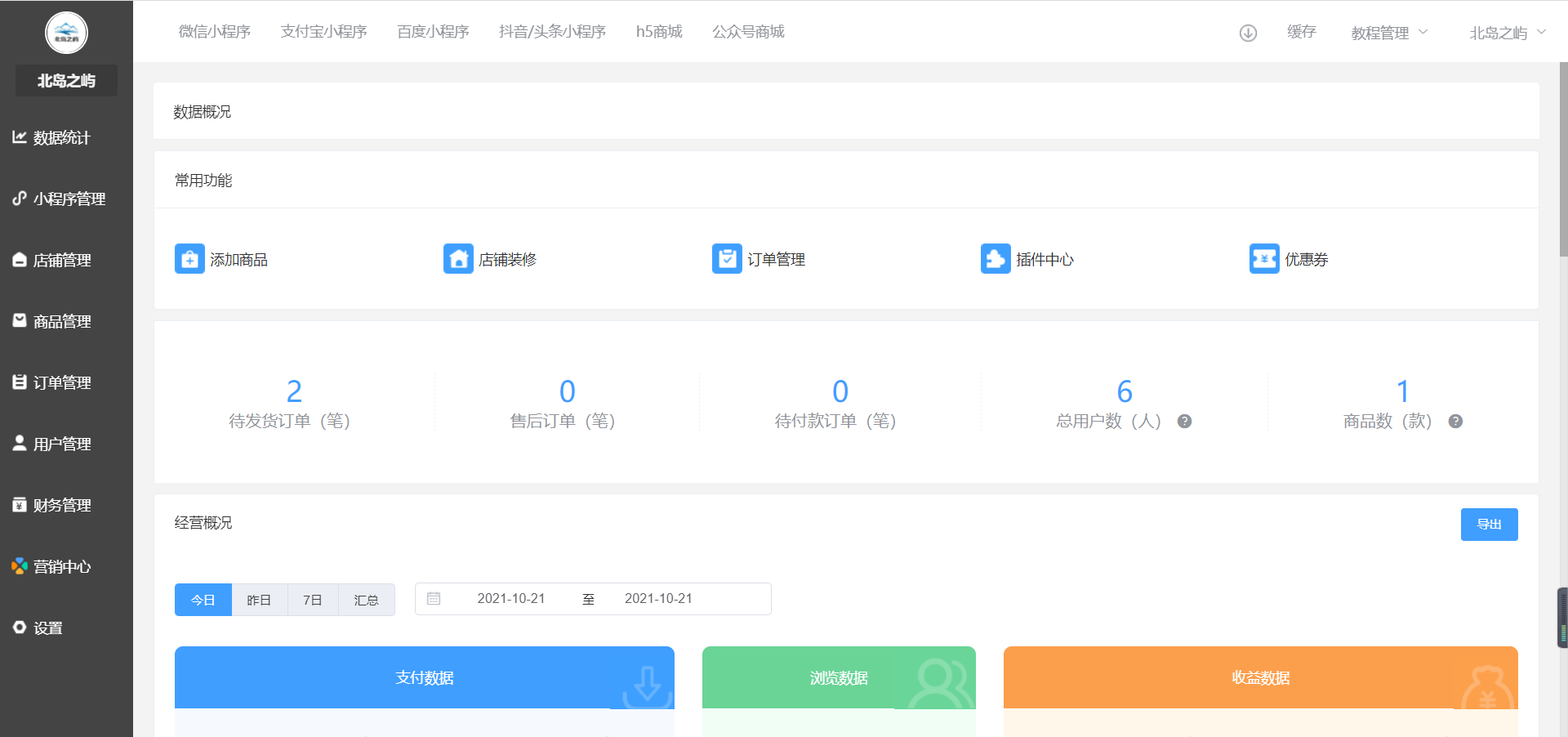Select the 7日 statistics range
1568x737 pixels.
312,599
